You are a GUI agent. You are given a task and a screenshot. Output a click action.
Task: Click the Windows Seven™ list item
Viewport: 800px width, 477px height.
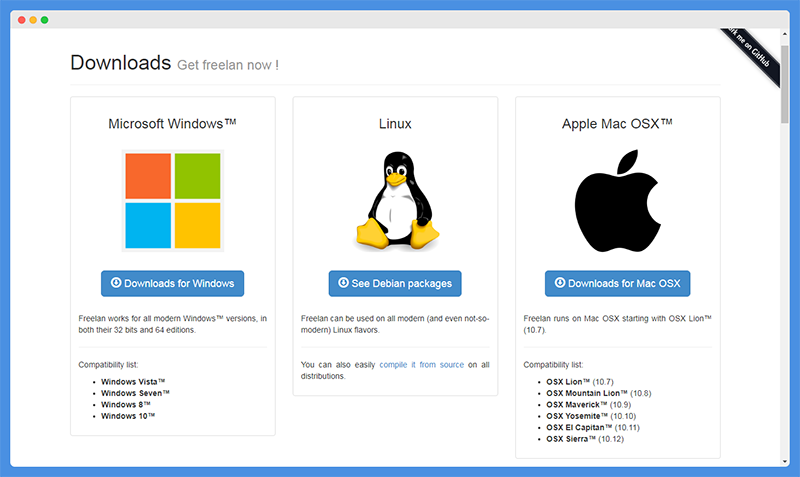pos(135,393)
